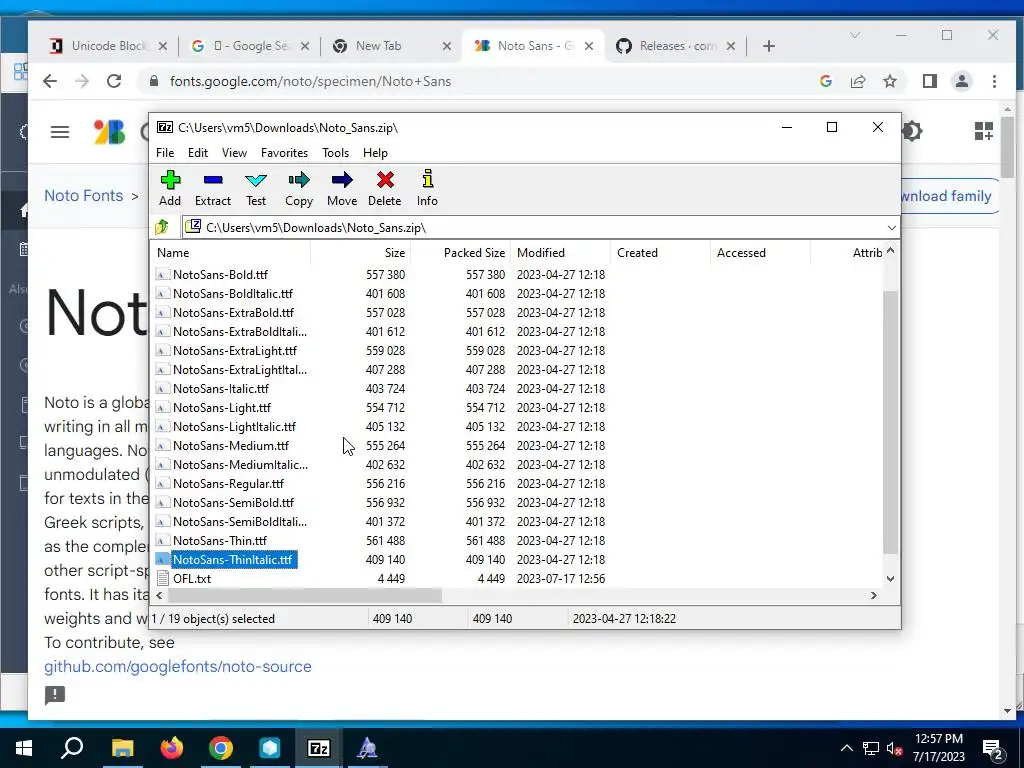This screenshot has height=768, width=1024.
Task: Open the File menu in 7-Zip
Action: coord(165,153)
